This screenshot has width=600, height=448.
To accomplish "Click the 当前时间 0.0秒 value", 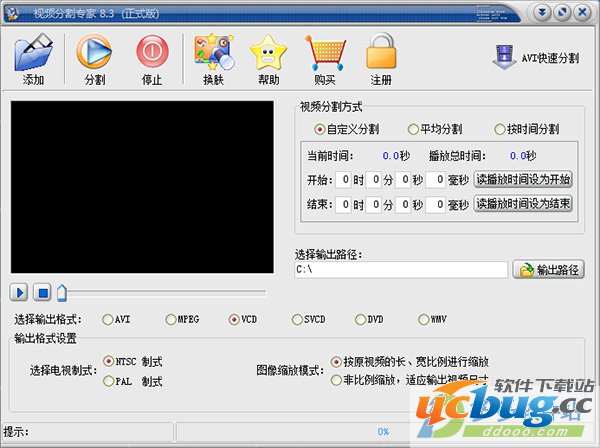I will point(396,156).
